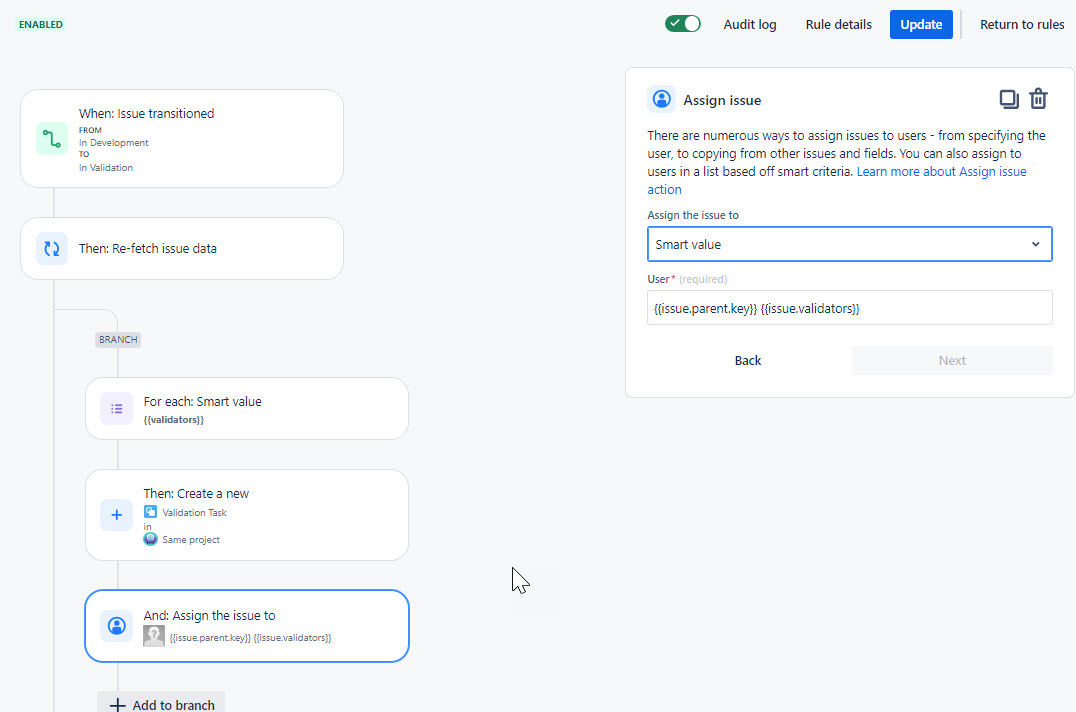Click the In Development status text

point(113,143)
